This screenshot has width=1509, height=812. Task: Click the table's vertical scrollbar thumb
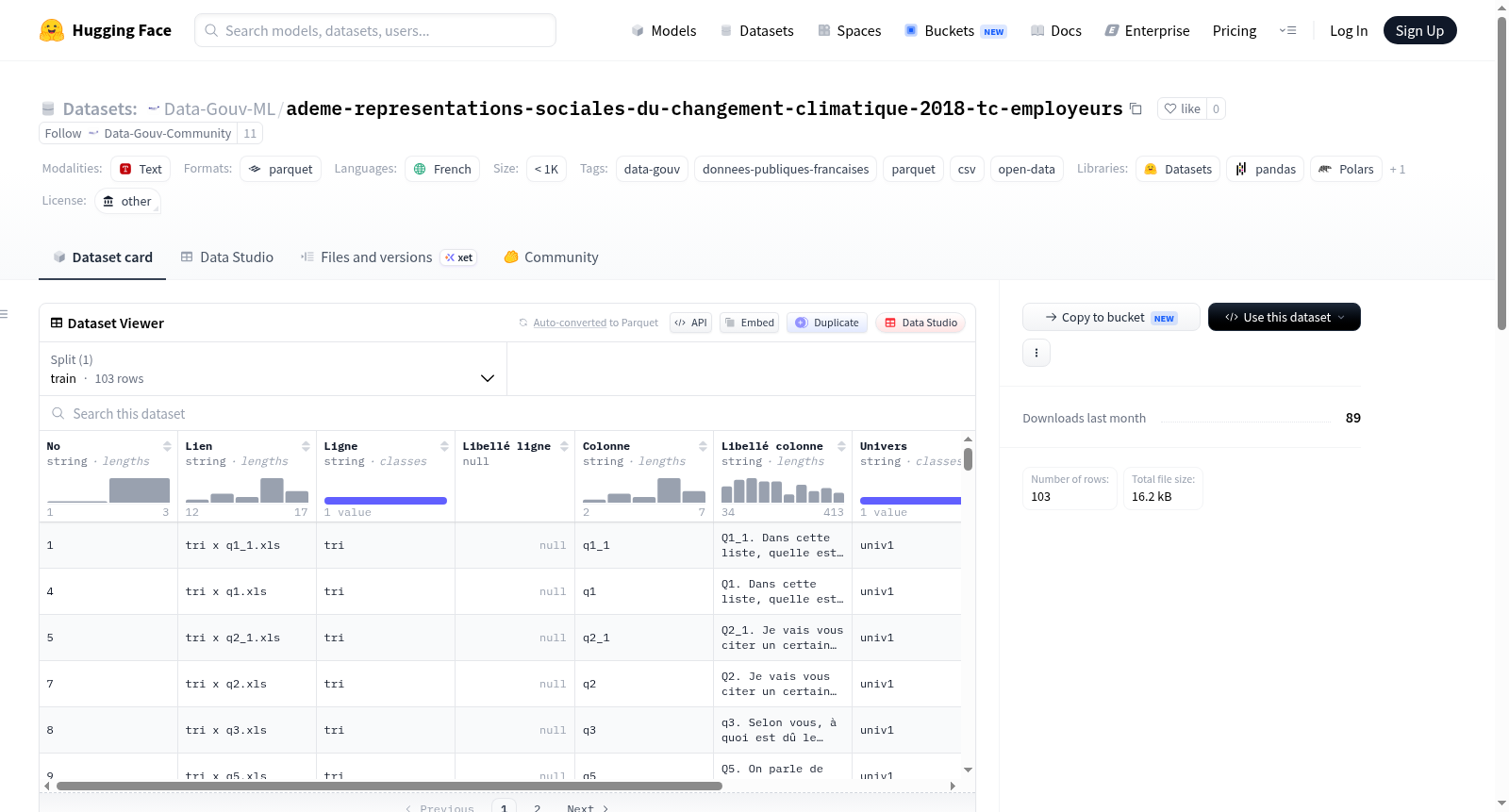(968, 459)
